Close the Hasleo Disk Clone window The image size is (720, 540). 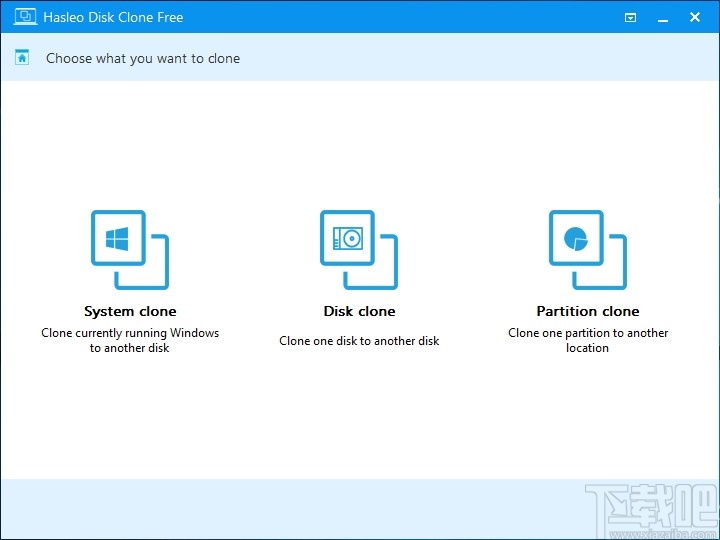pyautogui.click(x=695, y=17)
